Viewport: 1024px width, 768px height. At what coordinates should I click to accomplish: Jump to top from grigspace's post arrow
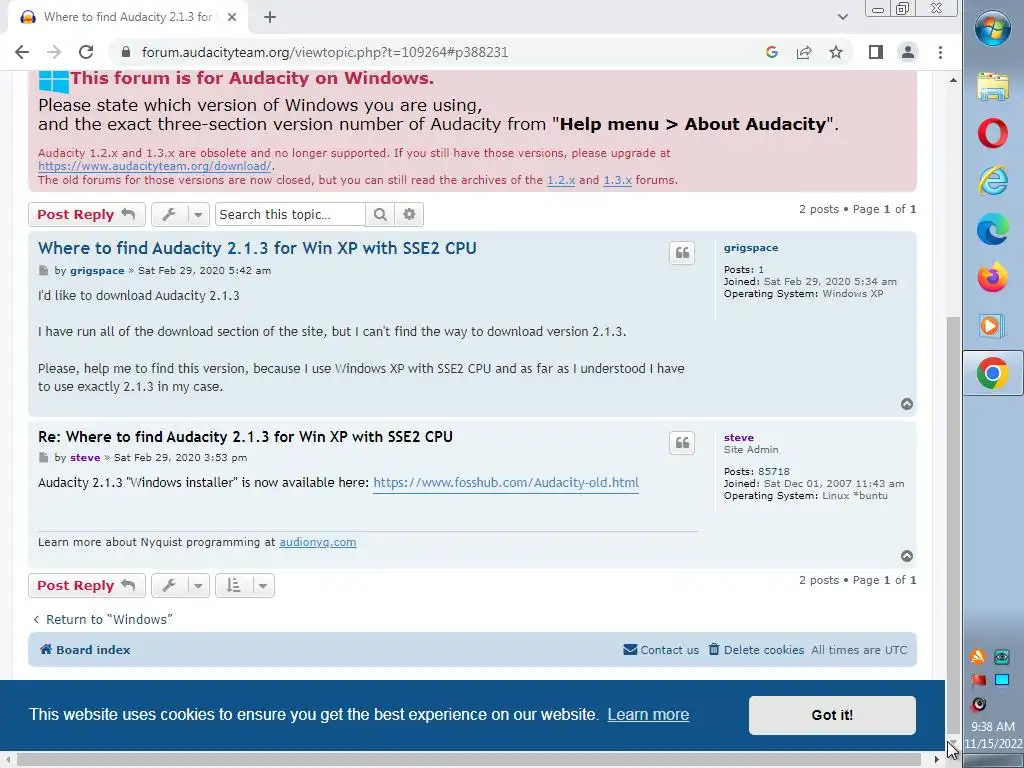(907, 404)
